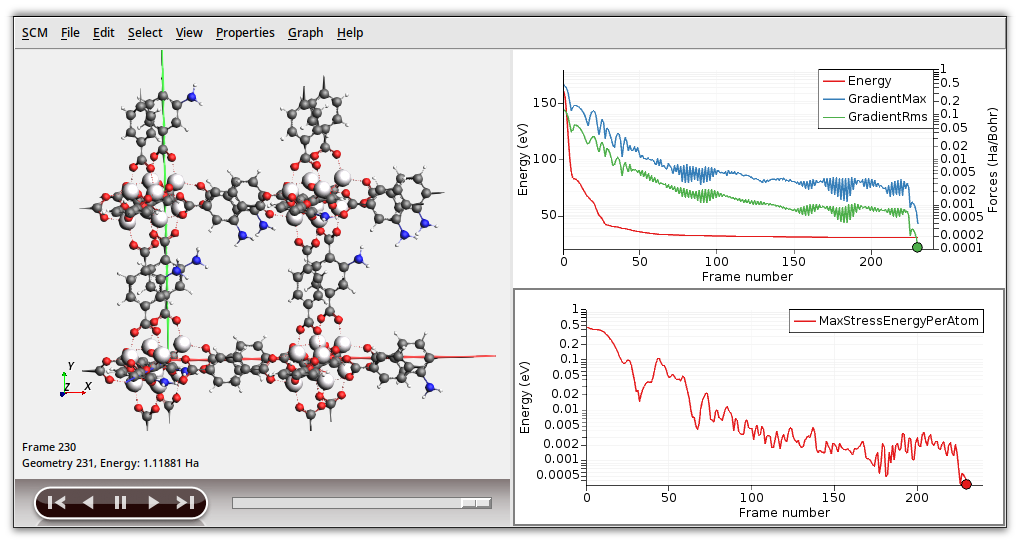Image resolution: width=1020 pixels, height=544 pixels.
Task: Click the red marker on stress graph
Action: (x=966, y=484)
